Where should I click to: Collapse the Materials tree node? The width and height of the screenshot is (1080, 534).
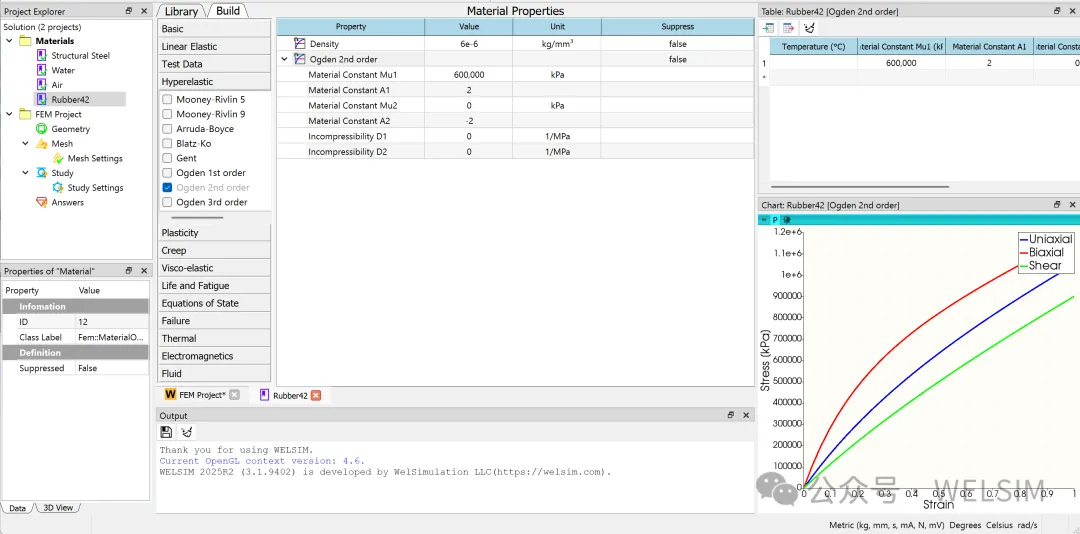(9, 41)
